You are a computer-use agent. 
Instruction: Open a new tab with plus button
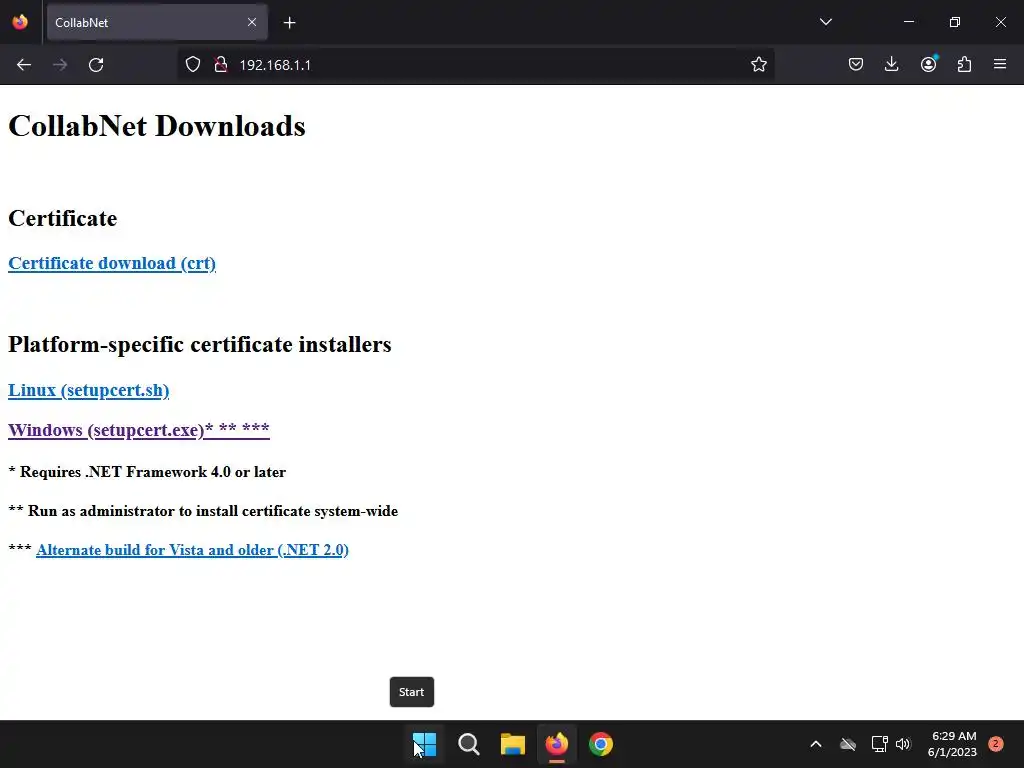click(289, 23)
